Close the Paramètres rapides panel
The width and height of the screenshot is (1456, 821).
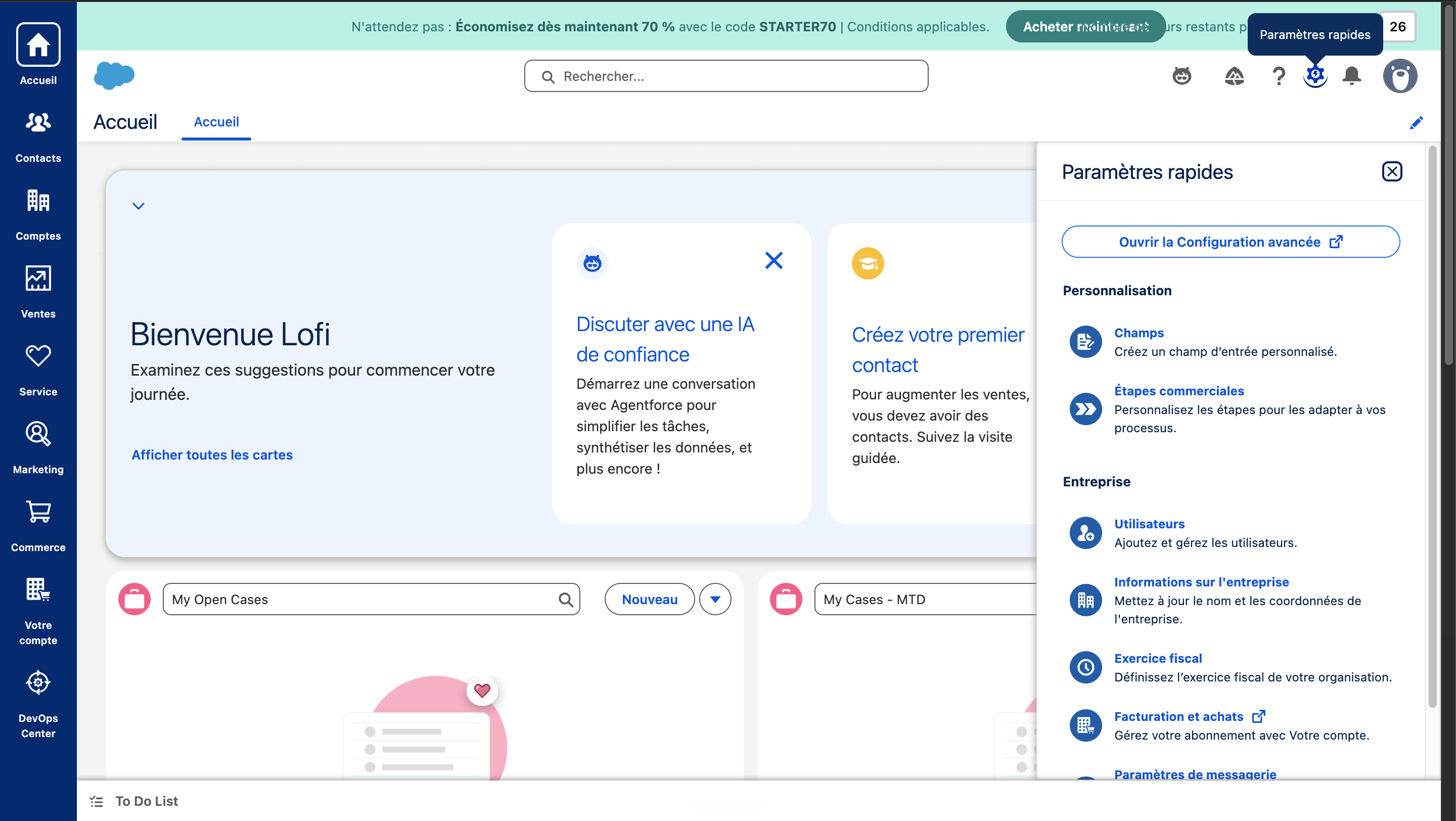click(1392, 171)
